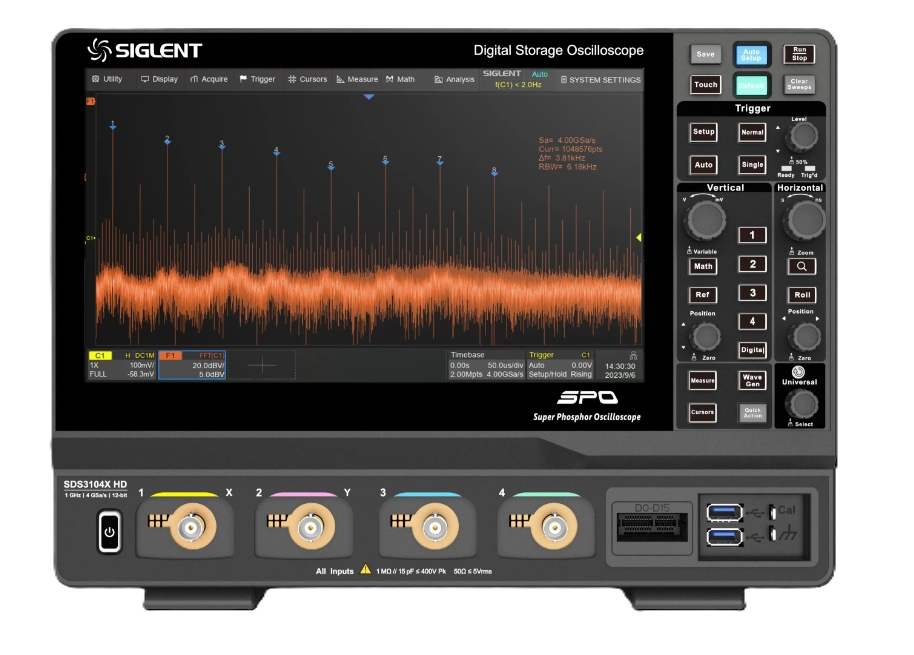Toggle the Run/Stop acquisition button

click(x=798, y=54)
